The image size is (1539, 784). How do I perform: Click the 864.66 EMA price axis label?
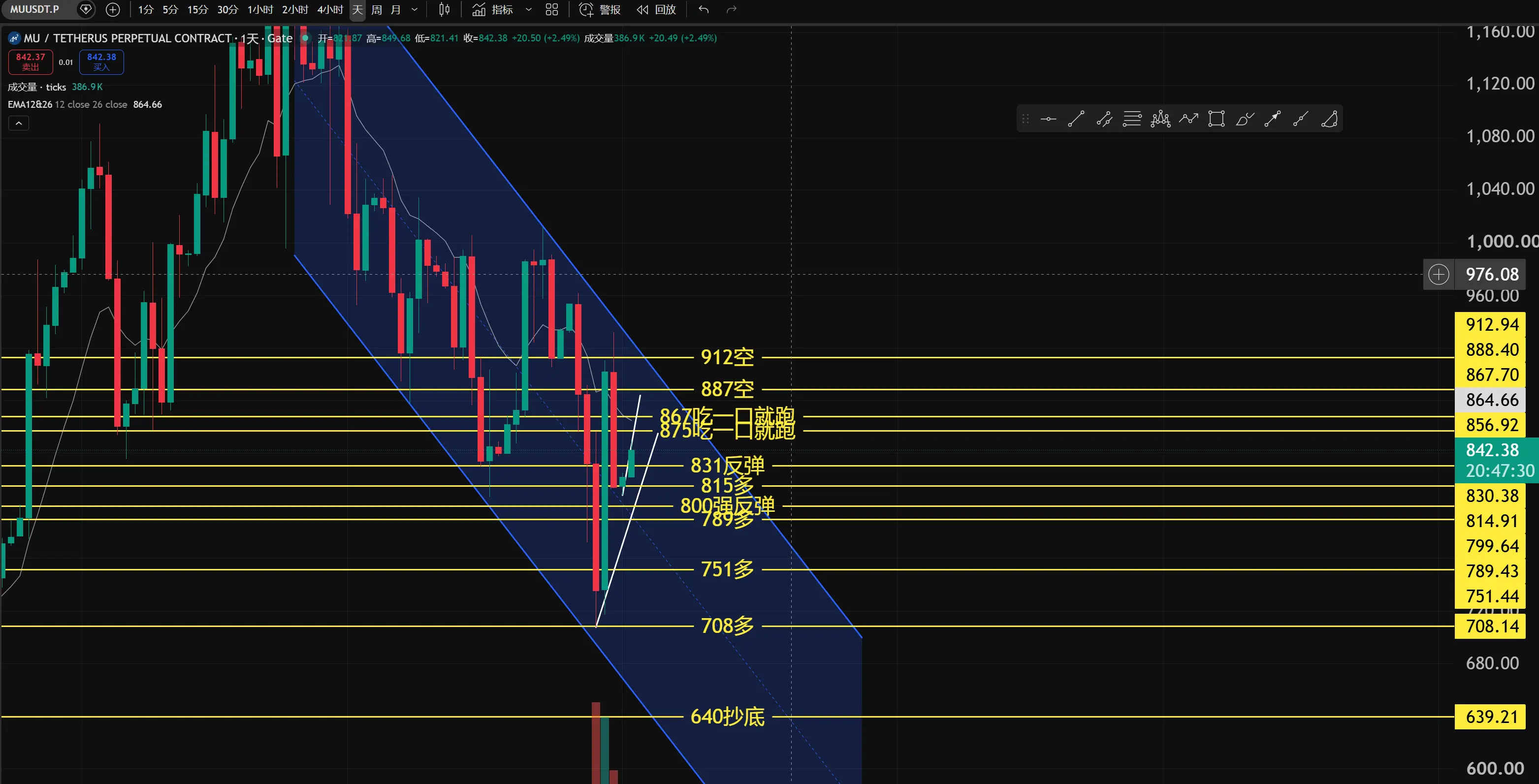click(1491, 400)
